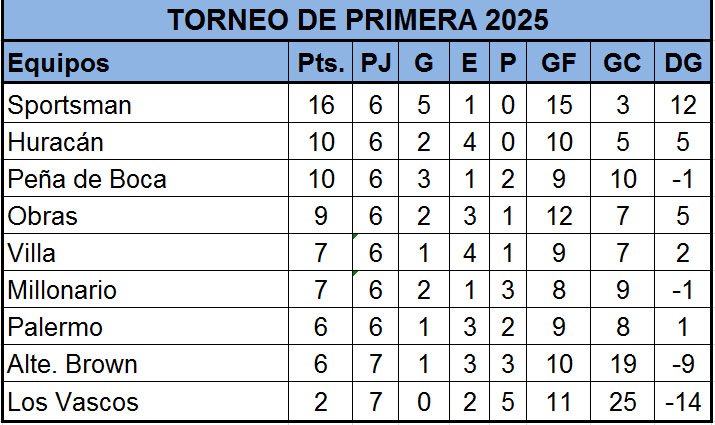
Task: Select the TORNEO DE PRIMERA 2025 title cell
Action: [358, 20]
